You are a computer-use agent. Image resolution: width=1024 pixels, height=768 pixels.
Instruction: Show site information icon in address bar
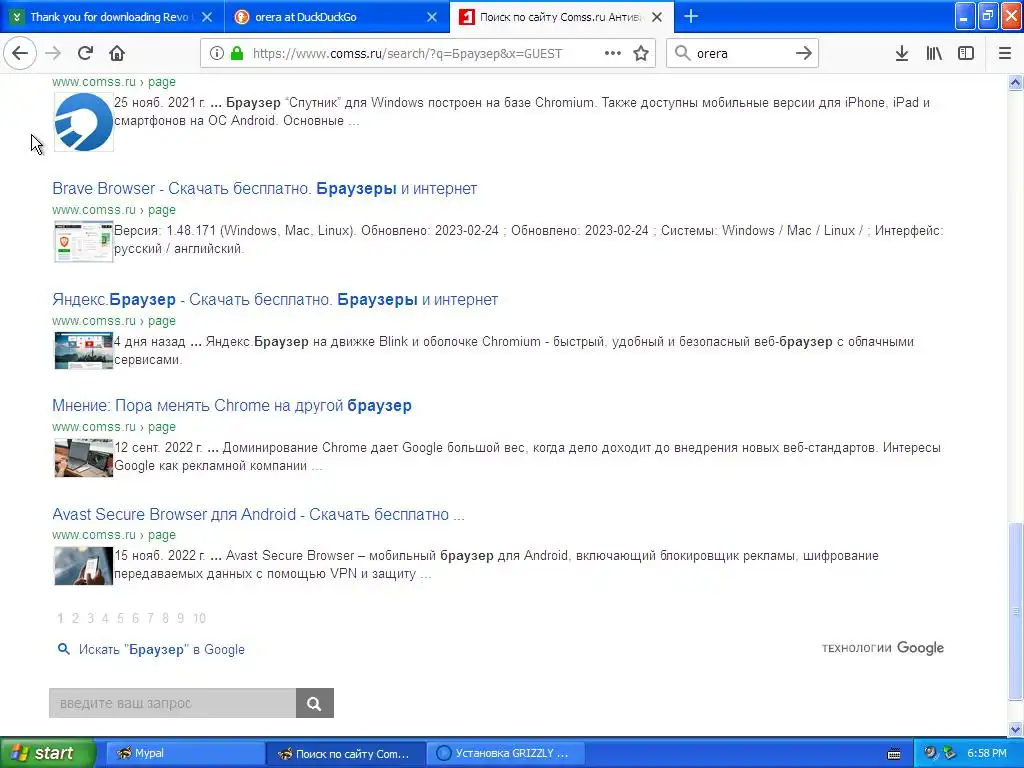[x=216, y=54]
